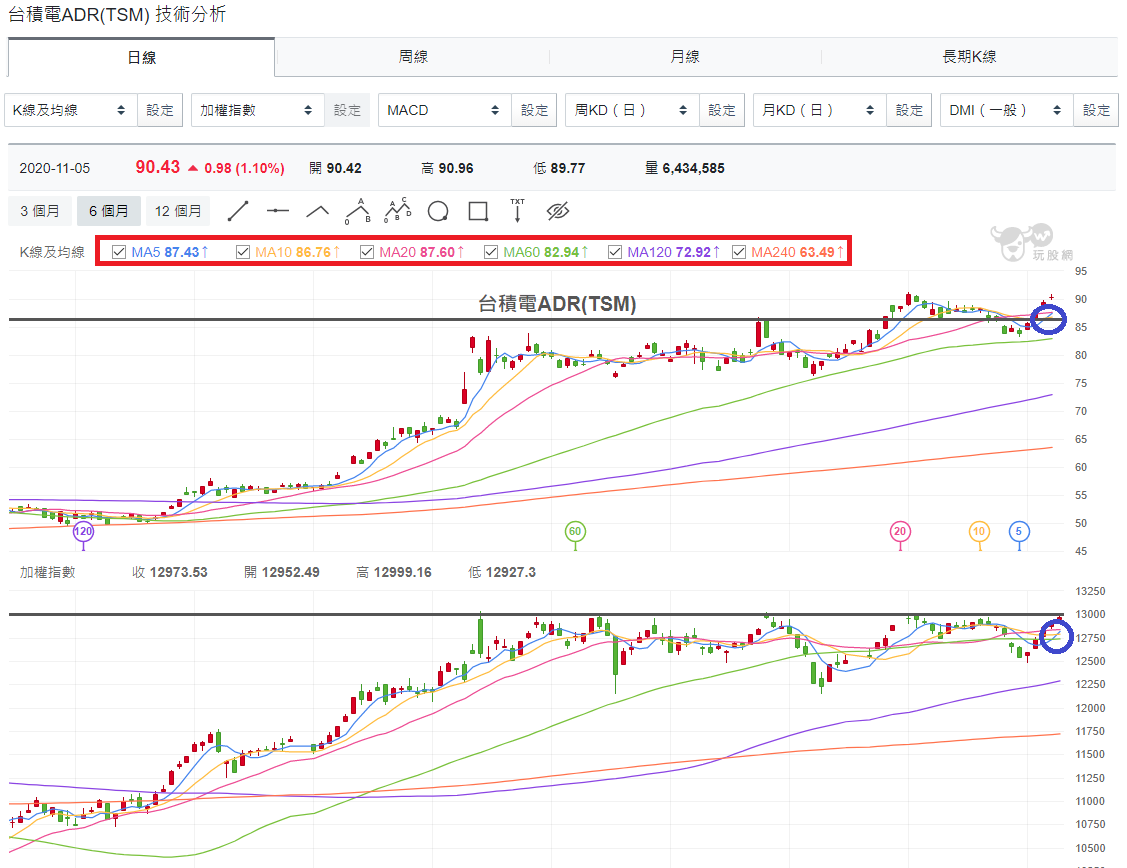The width and height of the screenshot is (1127, 868).
Task: Open the 周KD (日) dropdown
Action: [x=632, y=110]
